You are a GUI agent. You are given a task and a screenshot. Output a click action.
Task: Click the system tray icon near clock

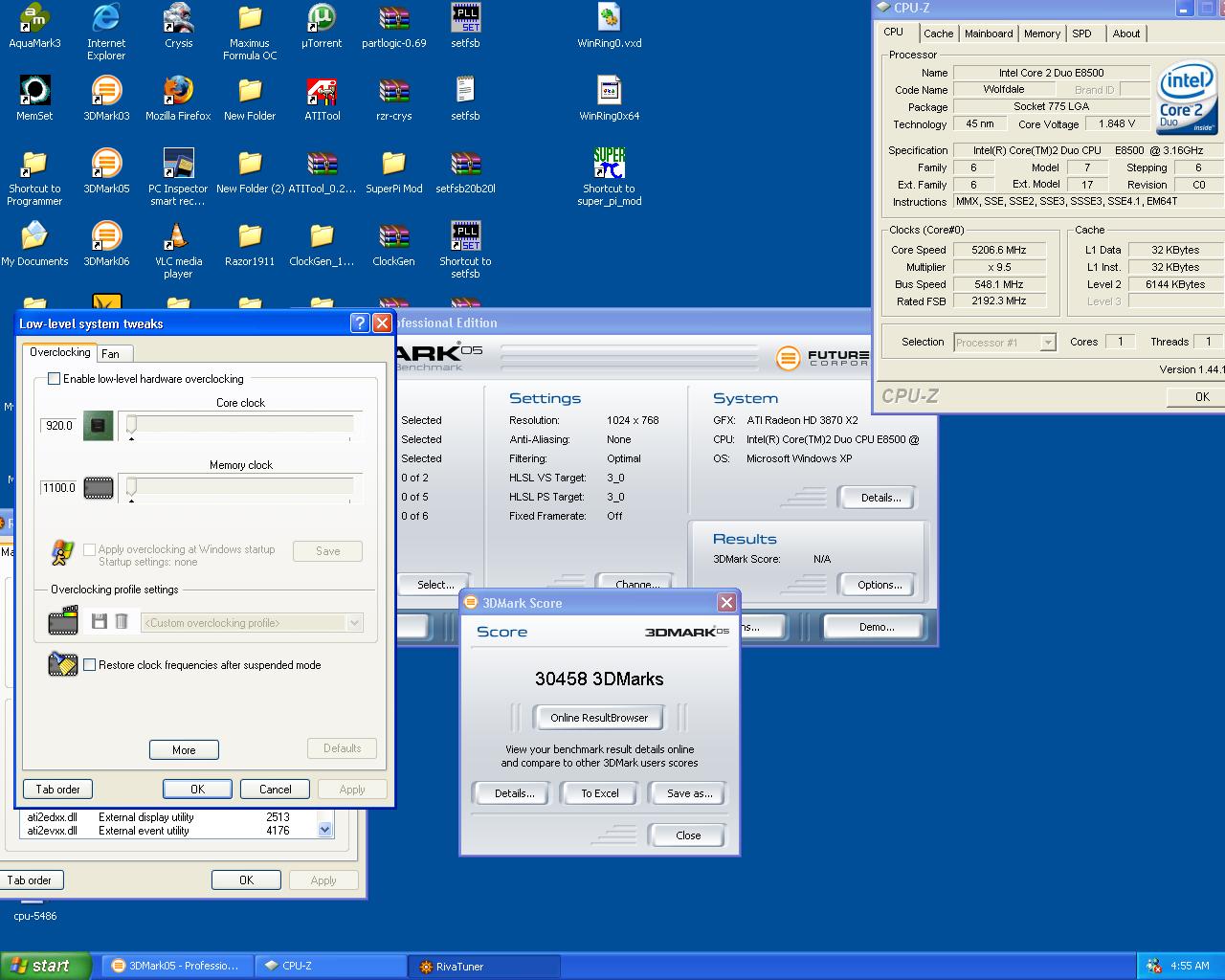point(1154,966)
